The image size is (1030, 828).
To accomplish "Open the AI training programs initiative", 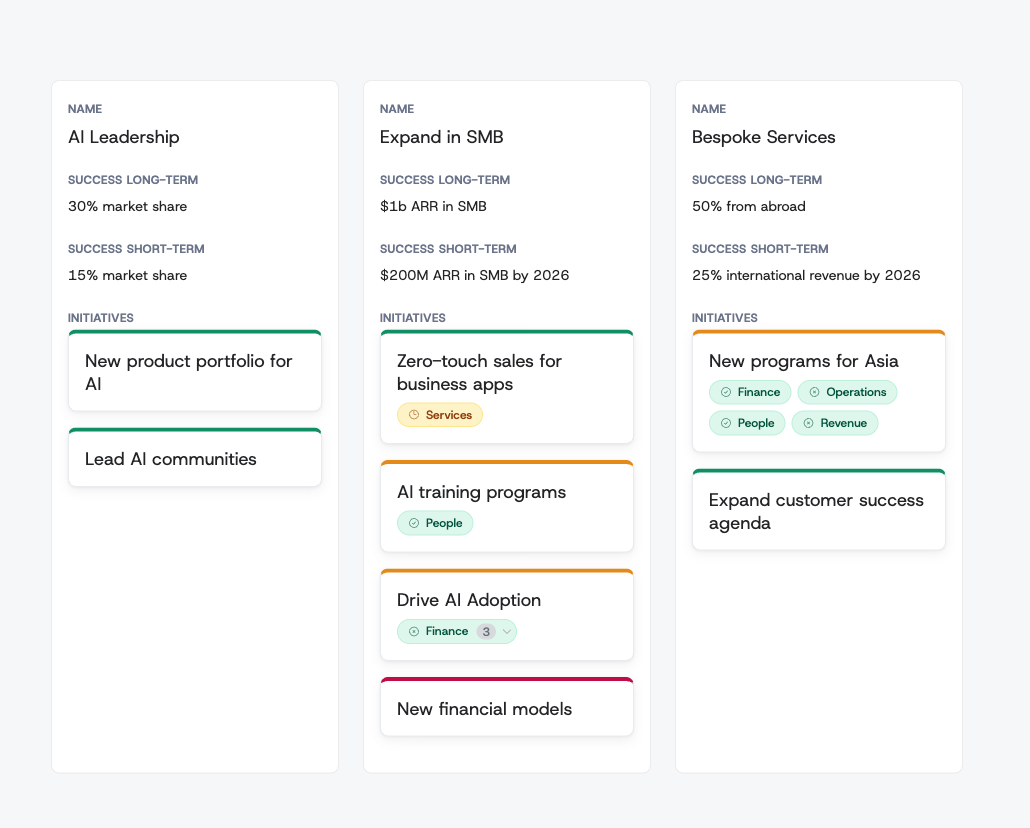I will tap(507, 507).
